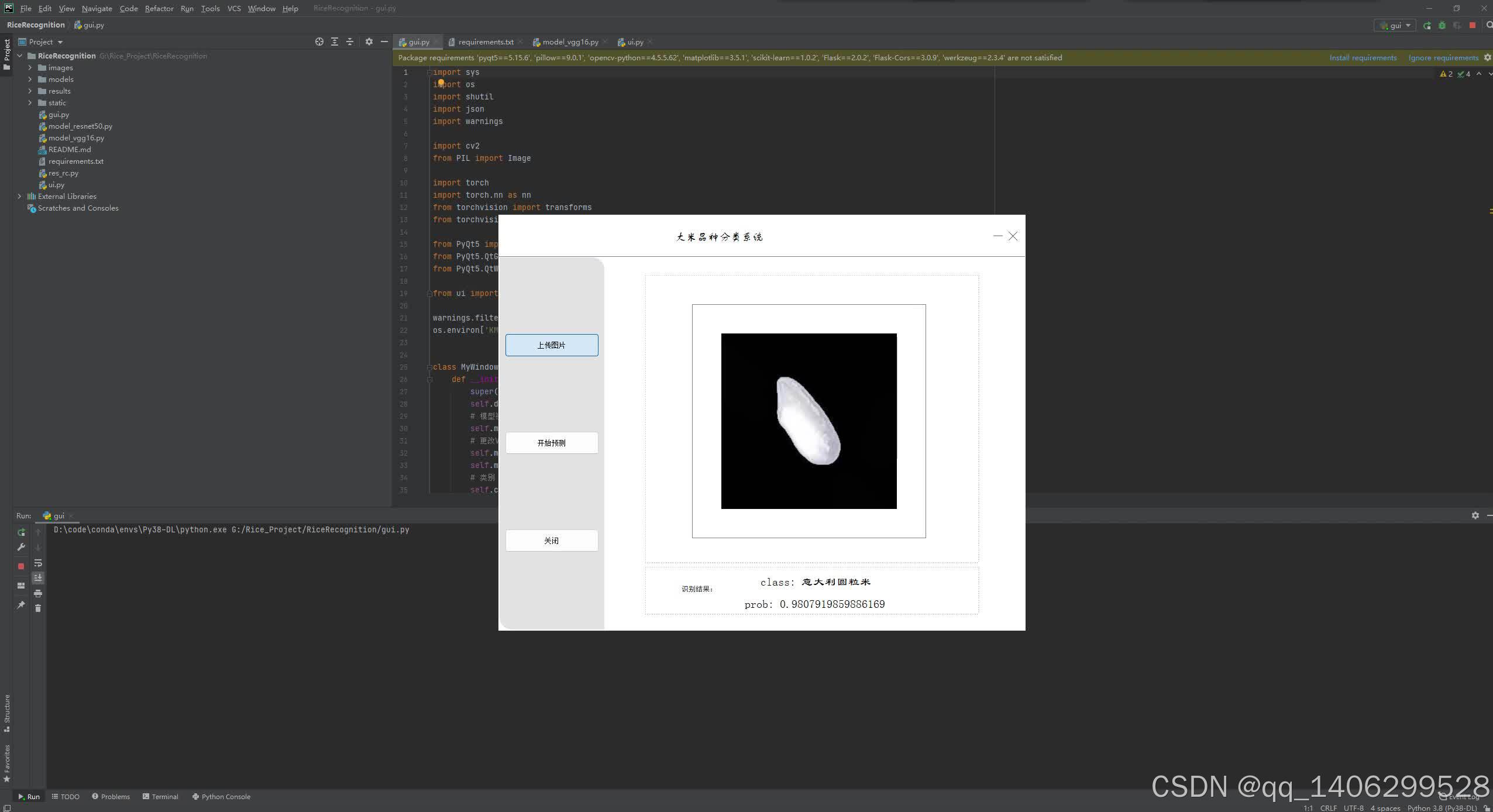Expand External Libraries node
This screenshot has height=812, width=1493.
[19, 197]
